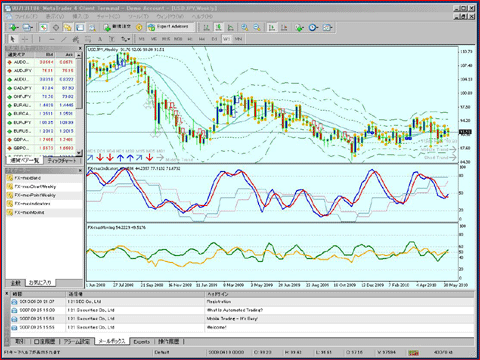Viewport: 480px width, 360px height.
Task: Toggle the Market Watch window button
Action: point(43,28)
